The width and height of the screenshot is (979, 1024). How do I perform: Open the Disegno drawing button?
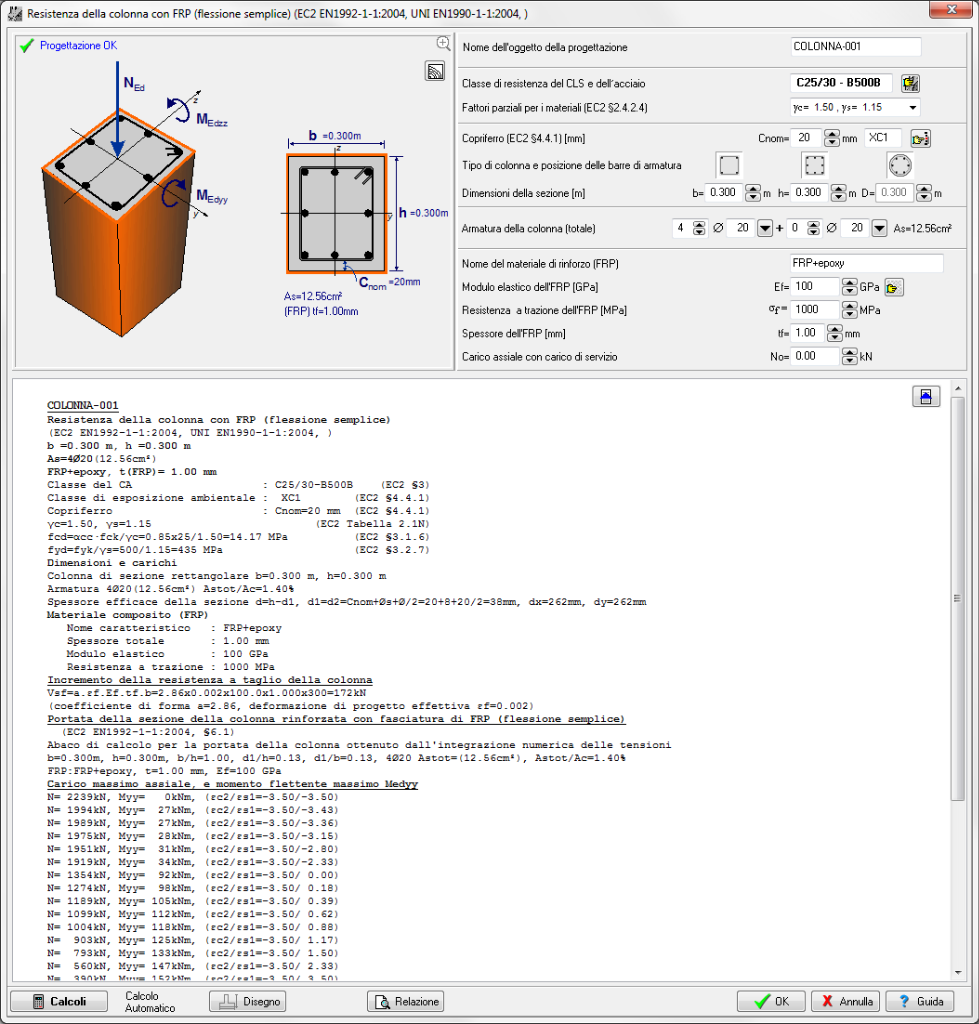(x=248, y=1001)
